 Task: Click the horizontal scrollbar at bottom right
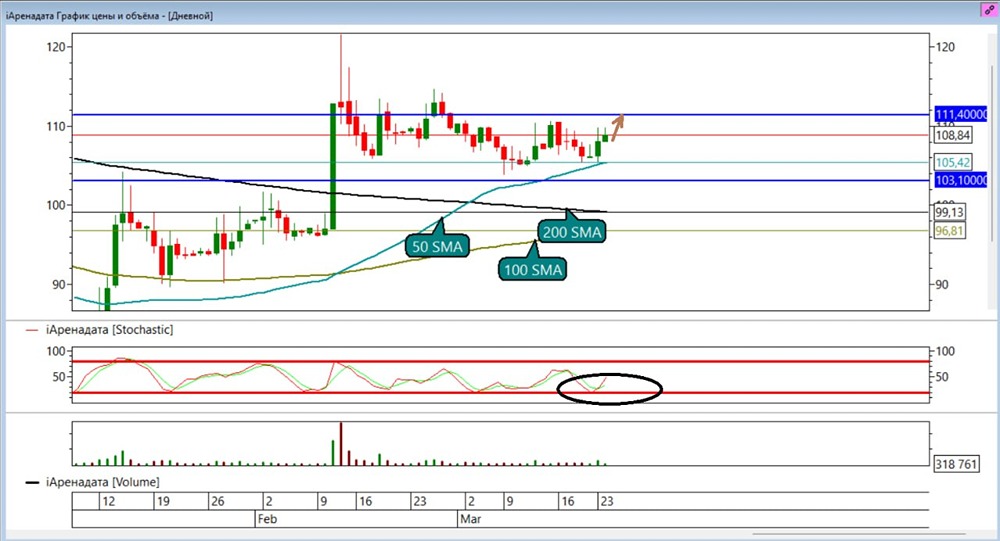[859, 534]
